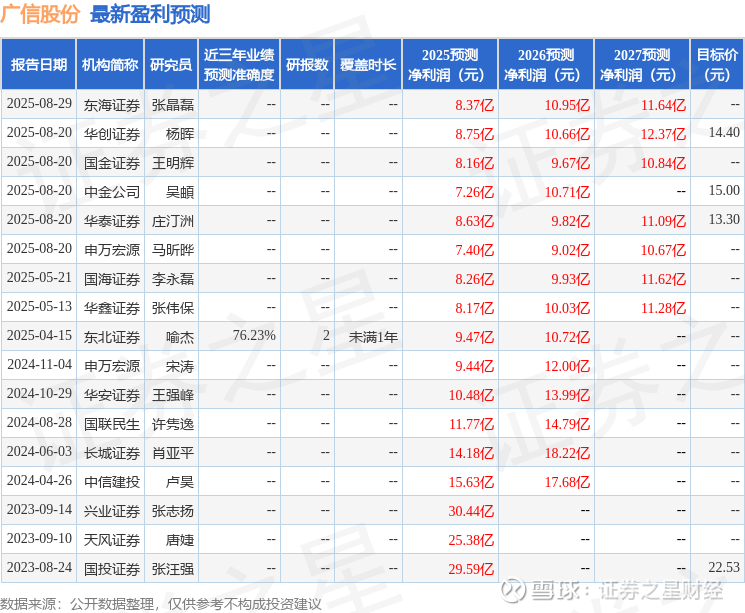Click the 12.00亿 forecast value
Viewport: 745px width, 613px height.
click(x=567, y=366)
